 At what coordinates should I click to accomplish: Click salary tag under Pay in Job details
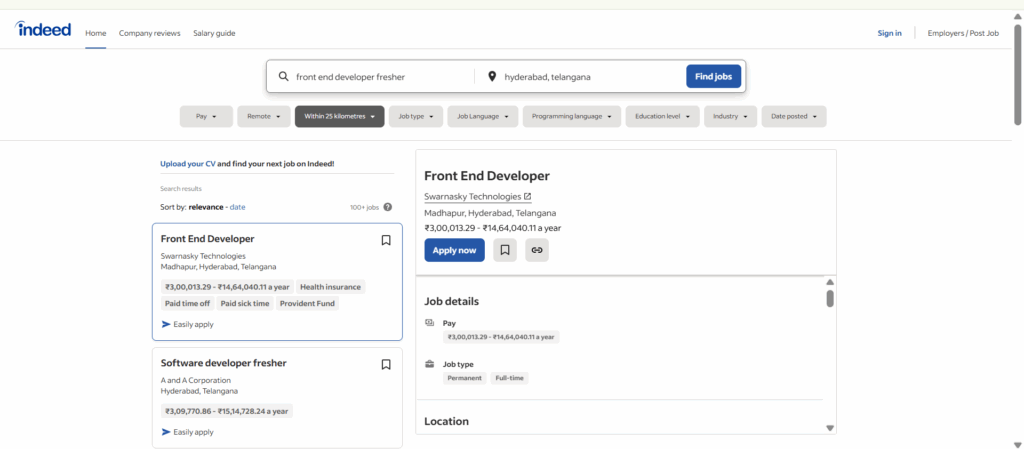pyautogui.click(x=501, y=337)
